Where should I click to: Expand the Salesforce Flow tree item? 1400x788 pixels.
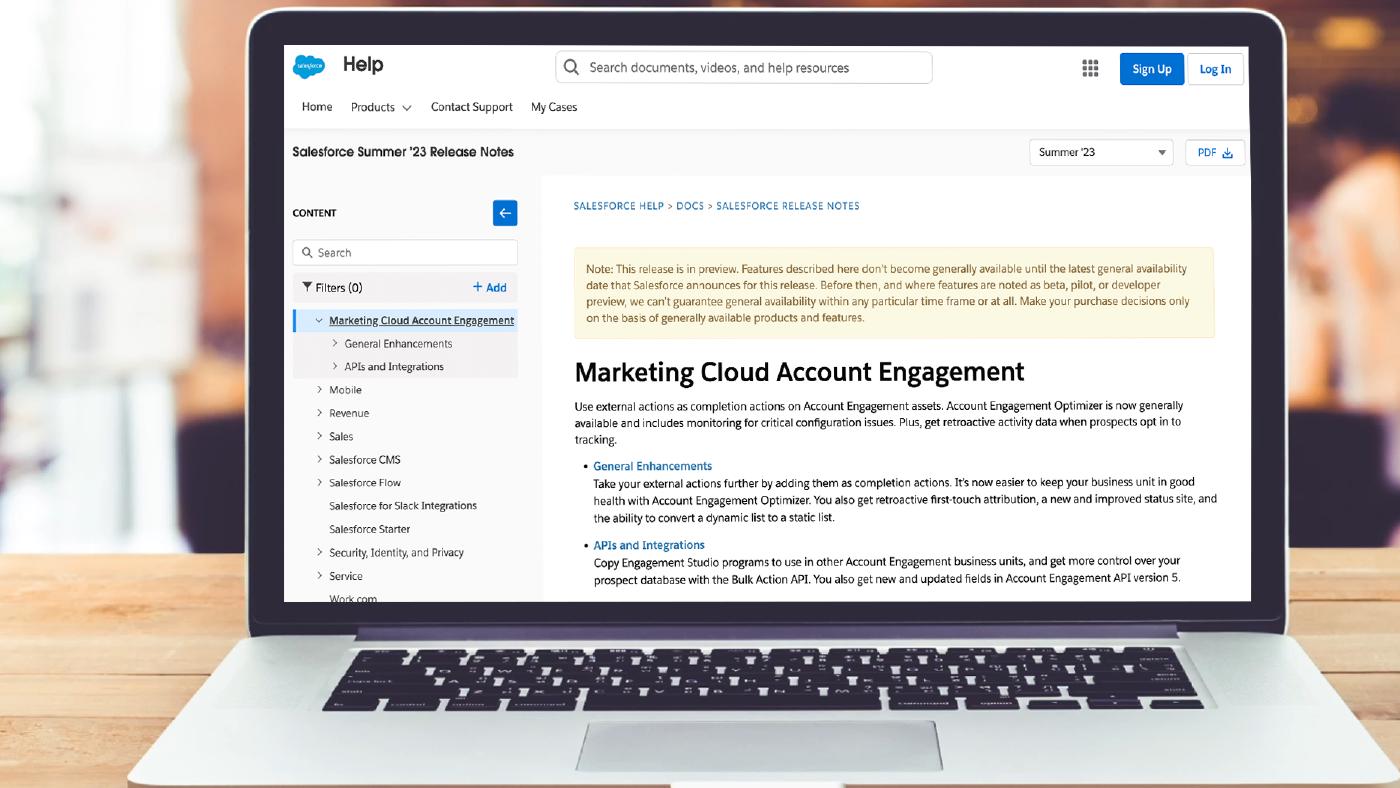[x=319, y=482]
